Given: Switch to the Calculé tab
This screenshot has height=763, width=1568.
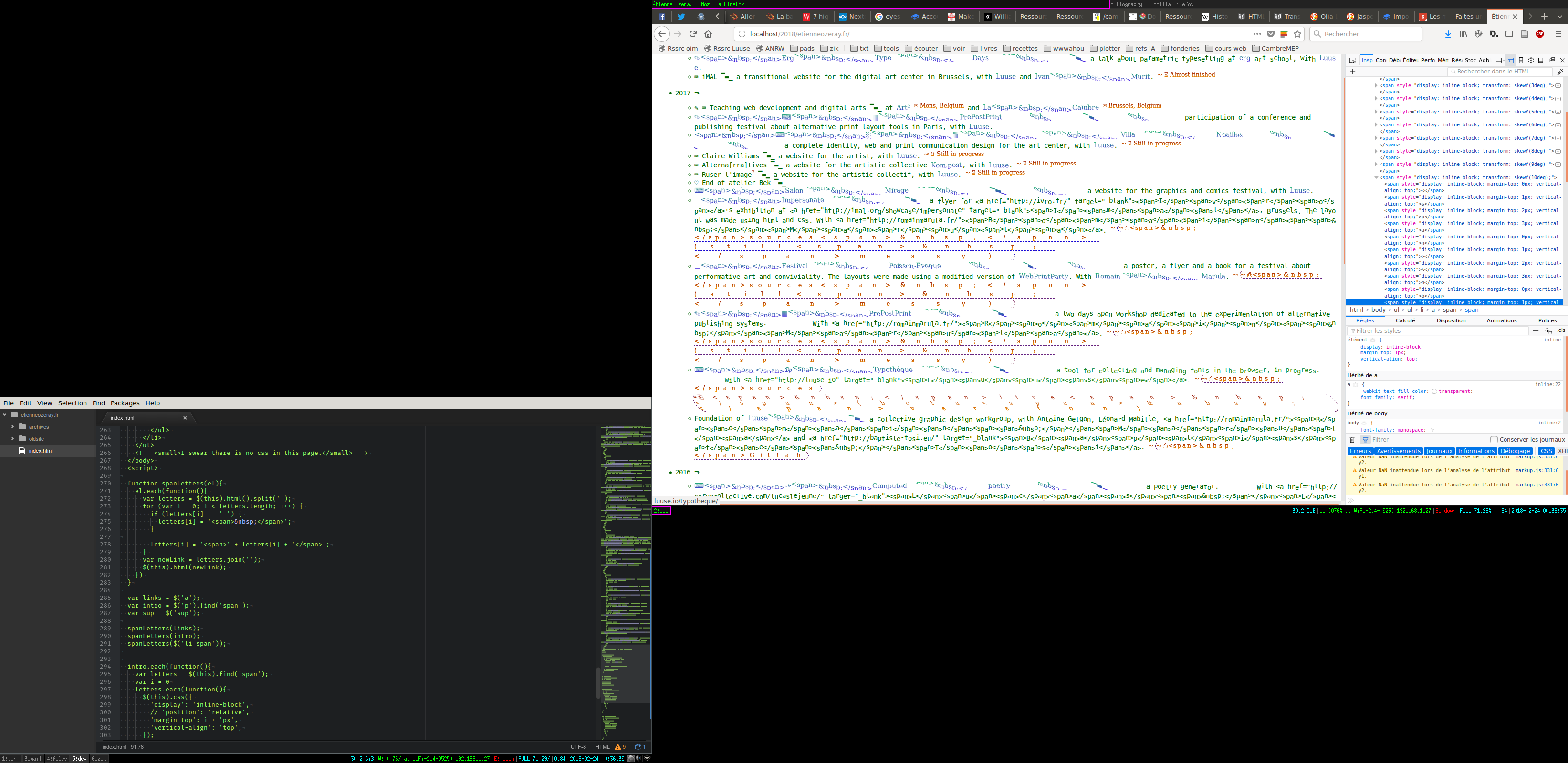Looking at the screenshot, I should (x=1405, y=320).
